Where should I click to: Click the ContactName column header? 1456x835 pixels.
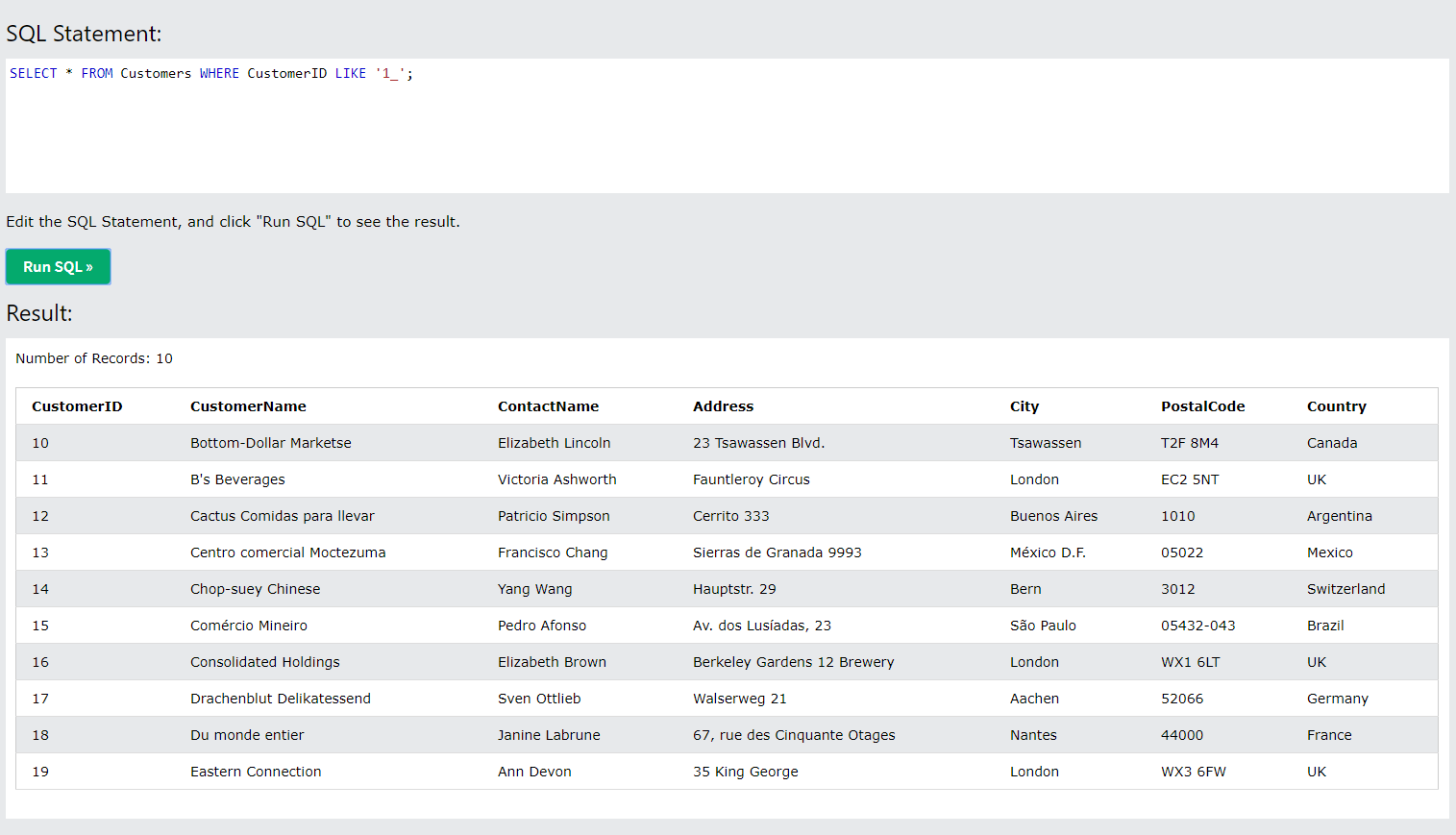coord(548,406)
